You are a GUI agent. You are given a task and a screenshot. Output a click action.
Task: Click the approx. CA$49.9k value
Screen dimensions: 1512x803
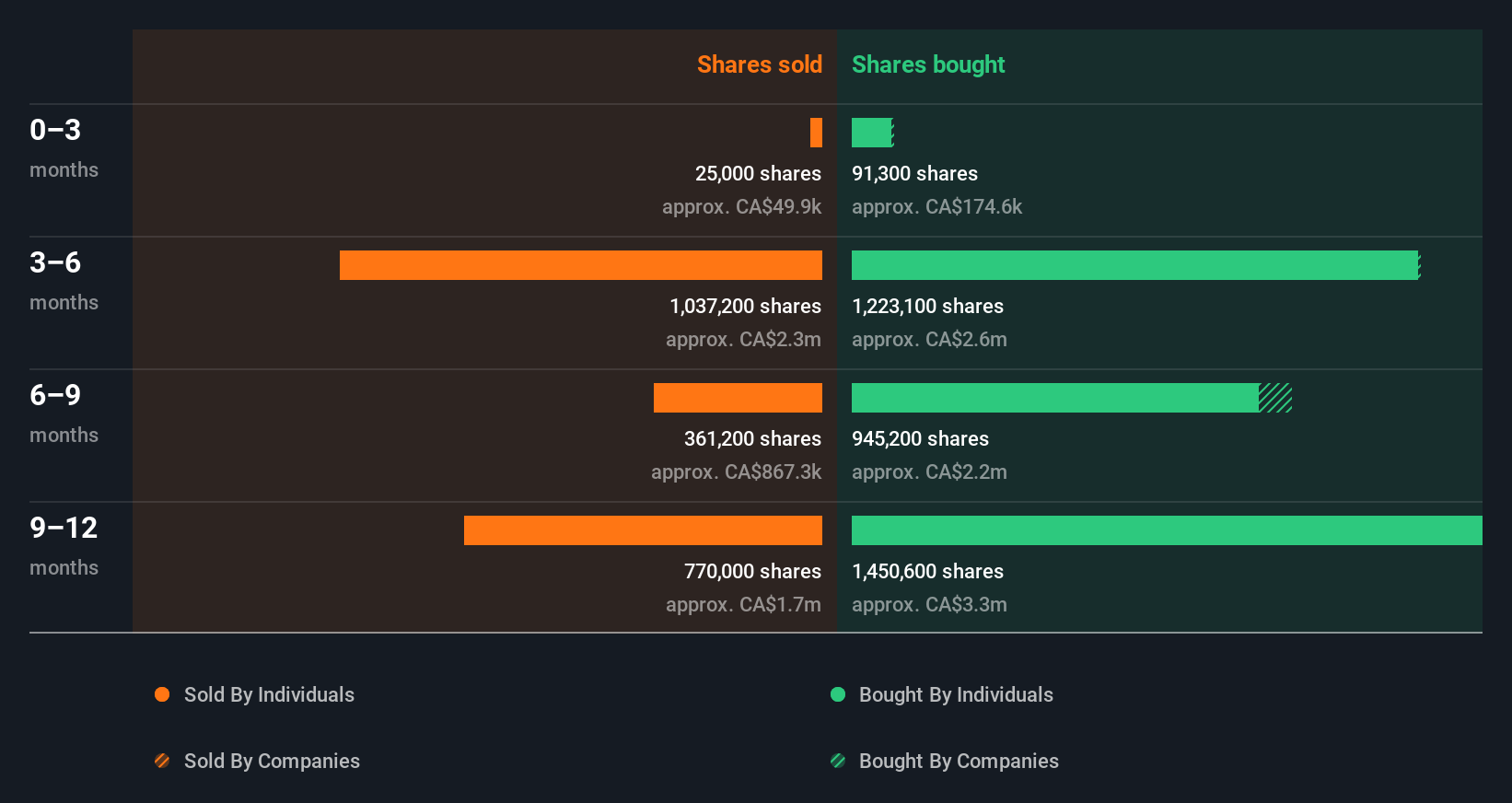coord(741,206)
